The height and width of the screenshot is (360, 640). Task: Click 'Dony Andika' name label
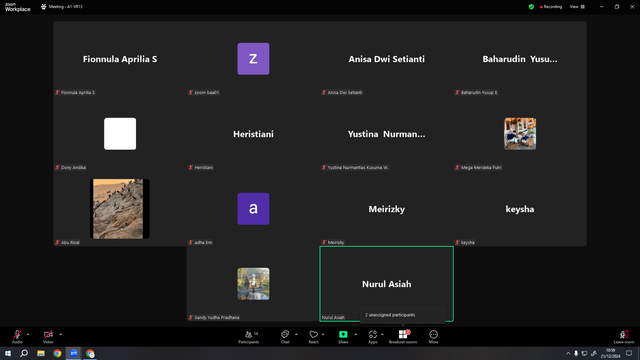[73, 167]
